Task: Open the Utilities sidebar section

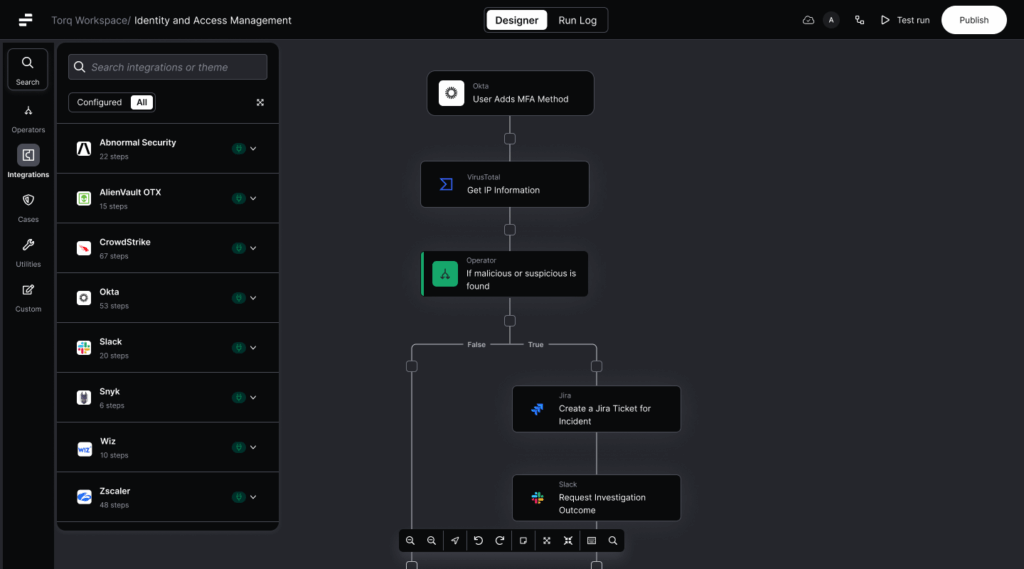Action: coord(28,252)
